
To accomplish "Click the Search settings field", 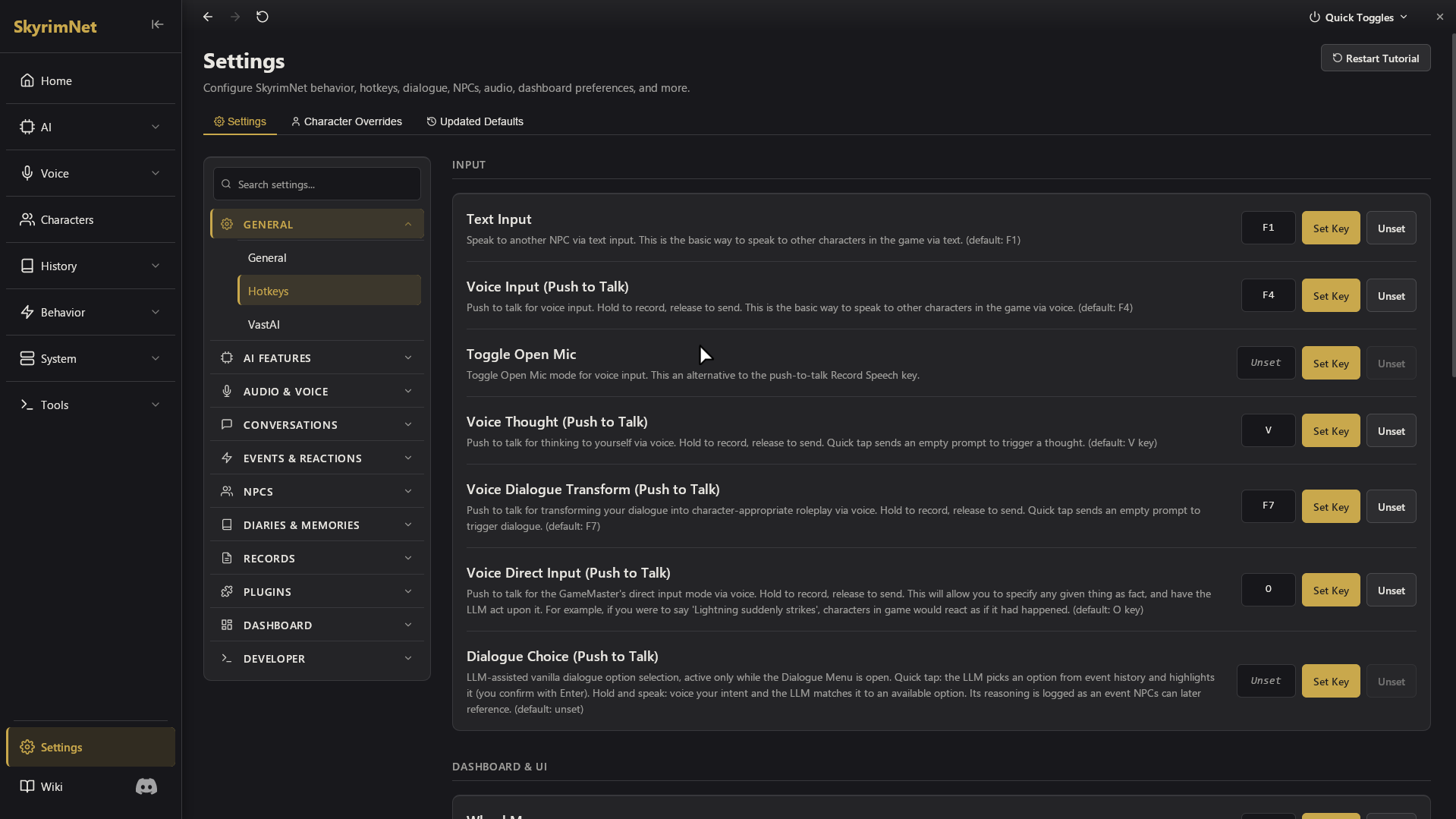I will pyautogui.click(x=317, y=184).
